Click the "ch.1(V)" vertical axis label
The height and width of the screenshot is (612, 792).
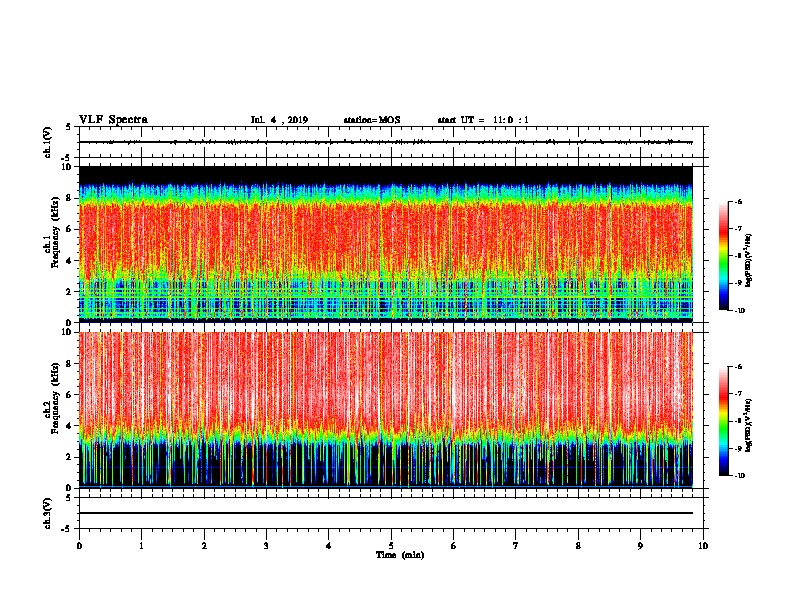pyautogui.click(x=47, y=142)
